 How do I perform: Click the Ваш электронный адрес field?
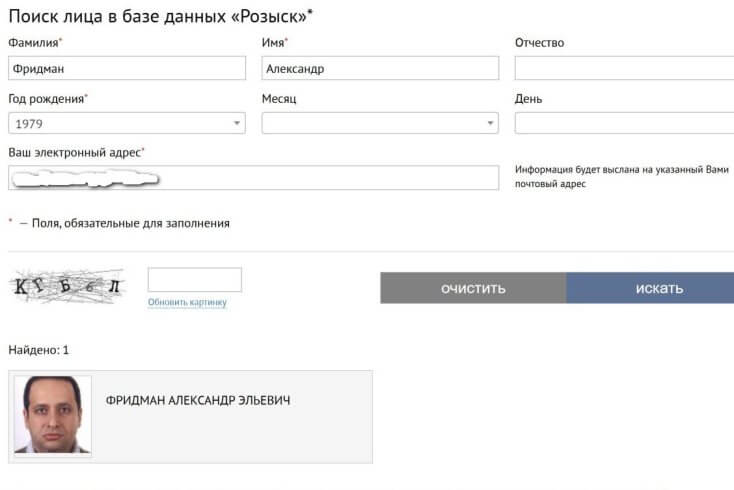(x=253, y=178)
